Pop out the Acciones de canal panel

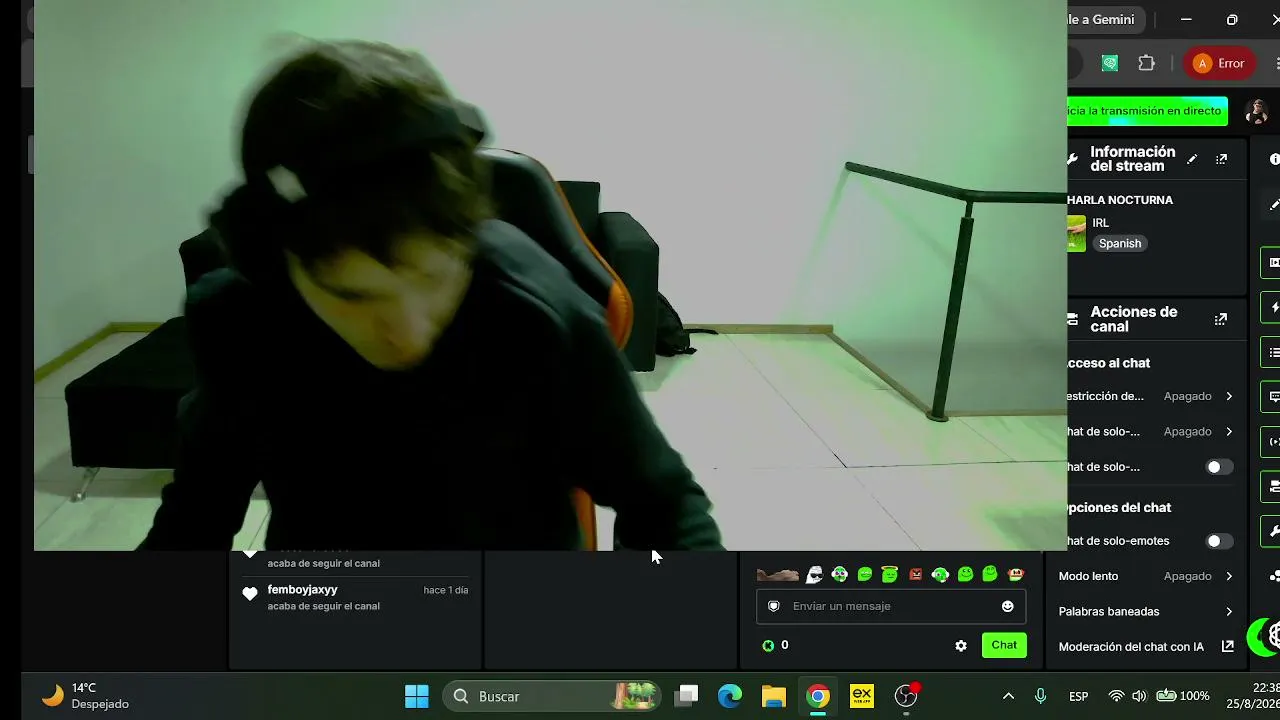point(1221,319)
